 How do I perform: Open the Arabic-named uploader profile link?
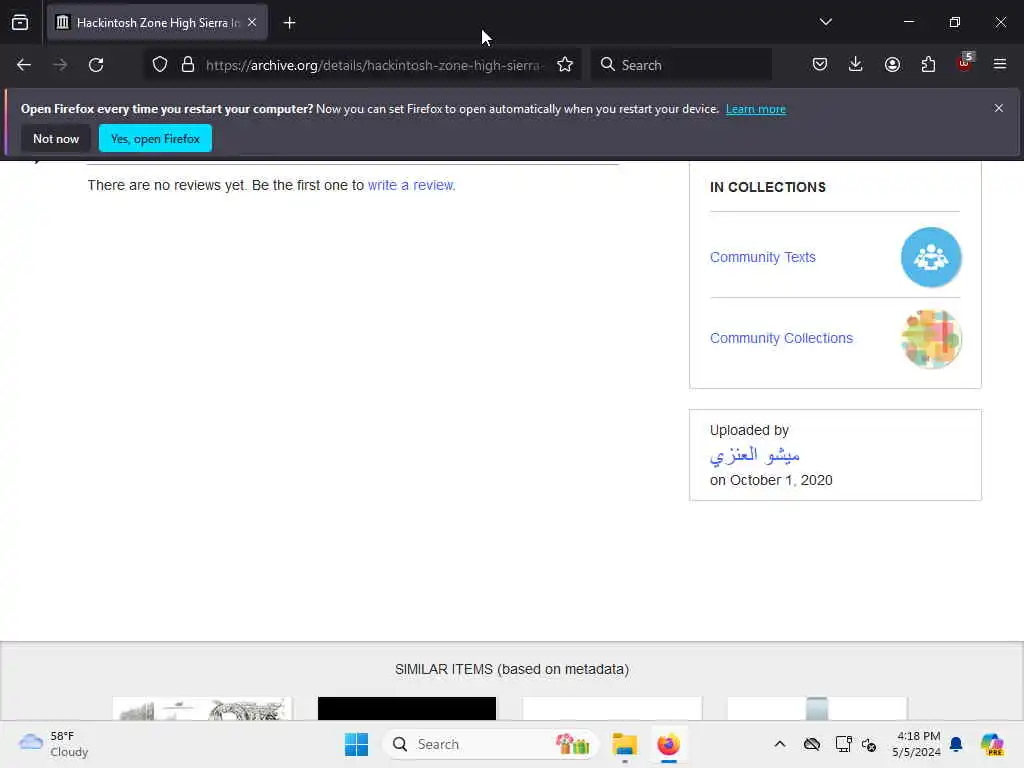pyautogui.click(x=755, y=455)
